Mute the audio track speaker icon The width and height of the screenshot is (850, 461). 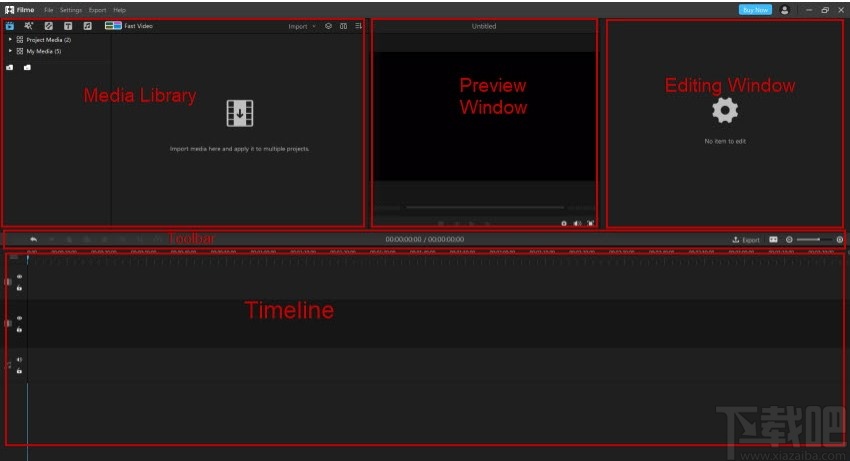(x=20, y=360)
